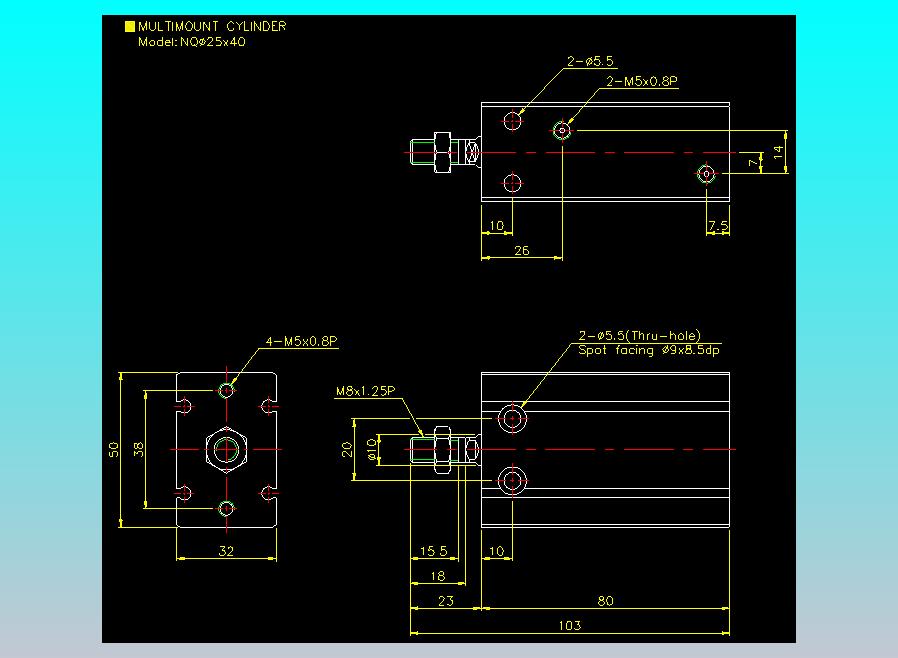This screenshot has height=658, width=898.
Task: Click the 26 dimension value
Action: (522, 251)
